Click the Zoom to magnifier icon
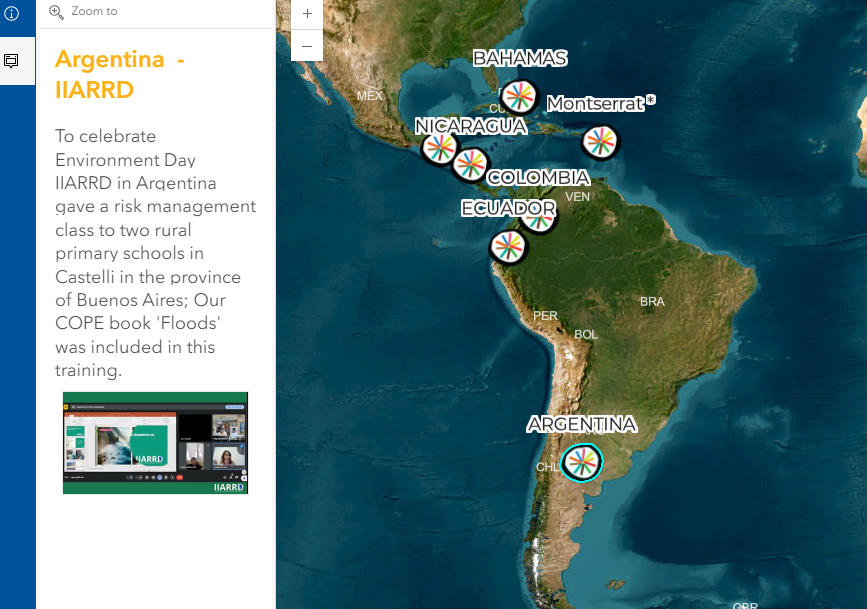The width and height of the screenshot is (867, 609). (56, 12)
